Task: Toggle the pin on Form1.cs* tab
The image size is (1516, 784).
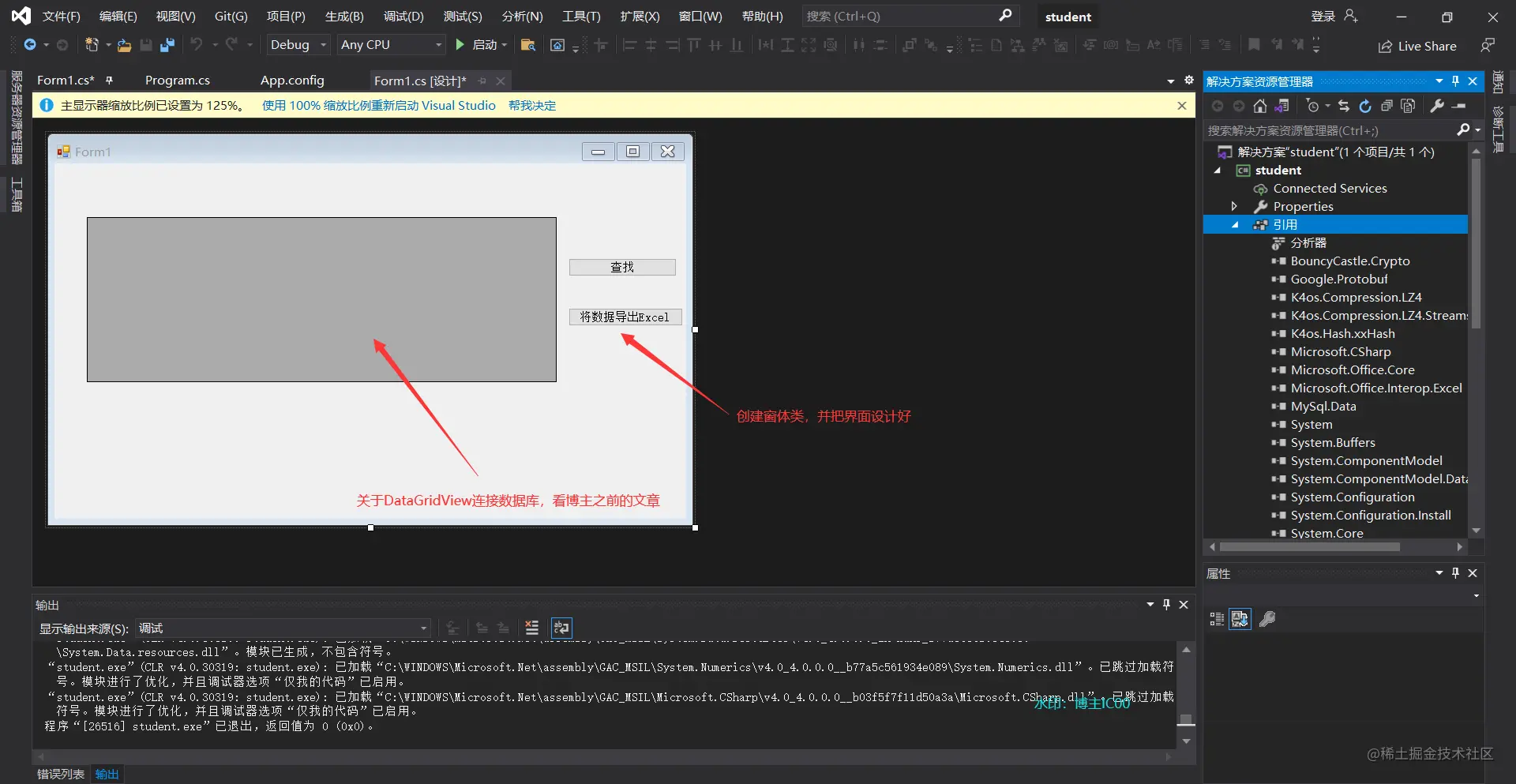Action: 109,81
